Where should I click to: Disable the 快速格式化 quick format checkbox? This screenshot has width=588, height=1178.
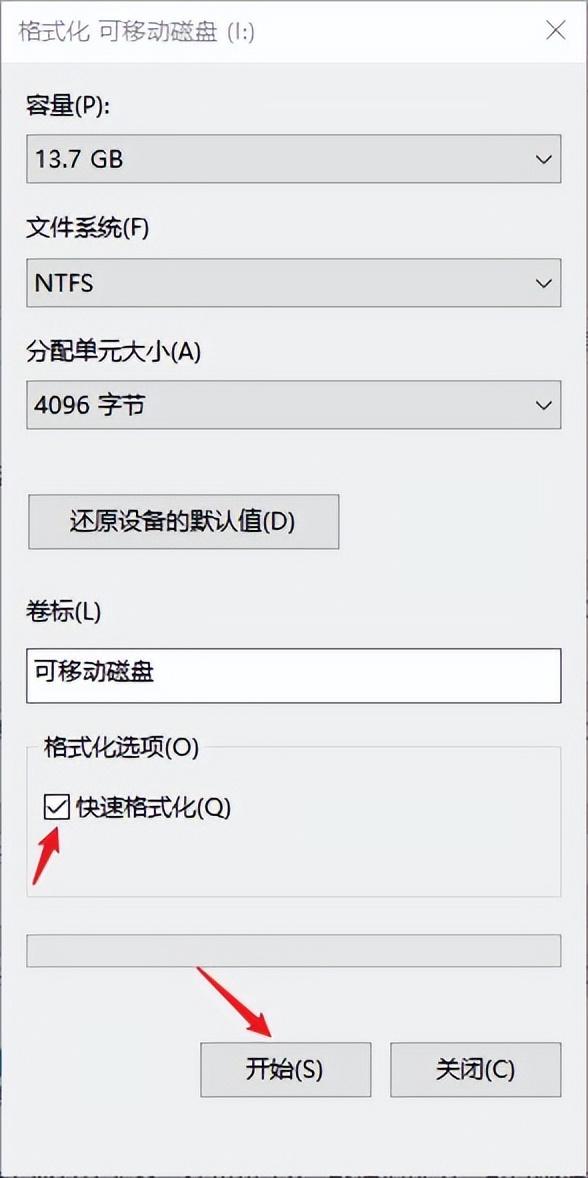(x=55, y=808)
